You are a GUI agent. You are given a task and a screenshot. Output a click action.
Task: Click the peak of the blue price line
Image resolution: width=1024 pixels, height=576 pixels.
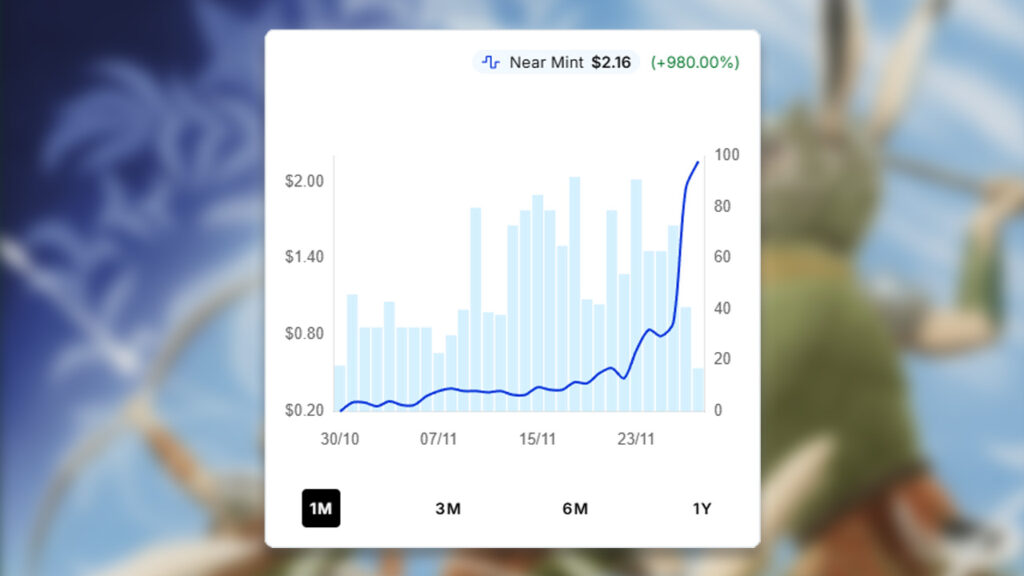(x=697, y=162)
